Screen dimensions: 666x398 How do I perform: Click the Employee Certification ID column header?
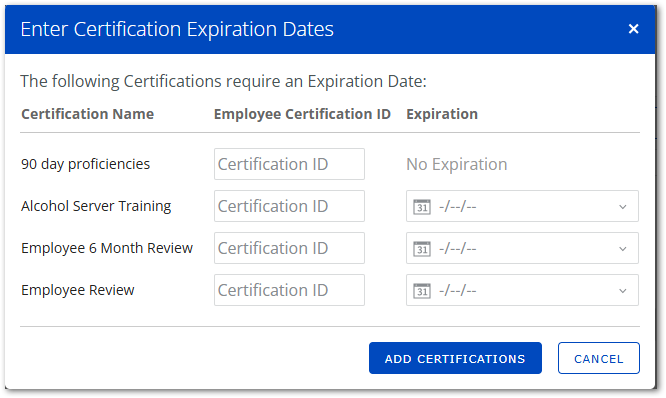[302, 114]
